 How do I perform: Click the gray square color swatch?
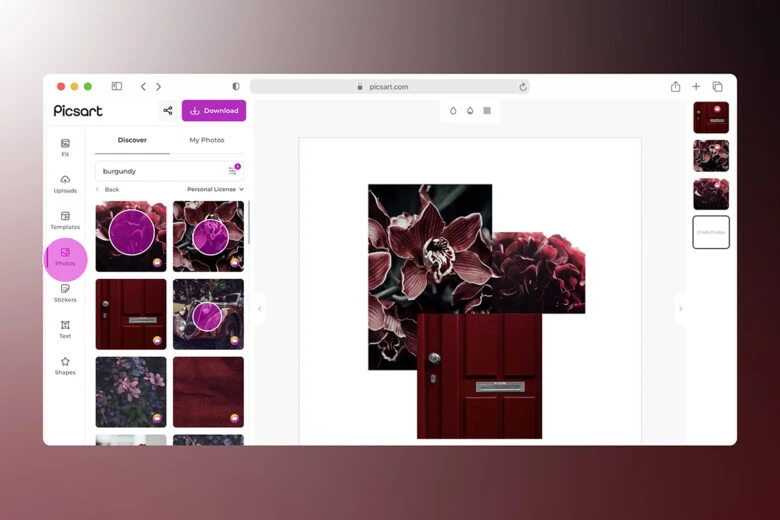487,111
